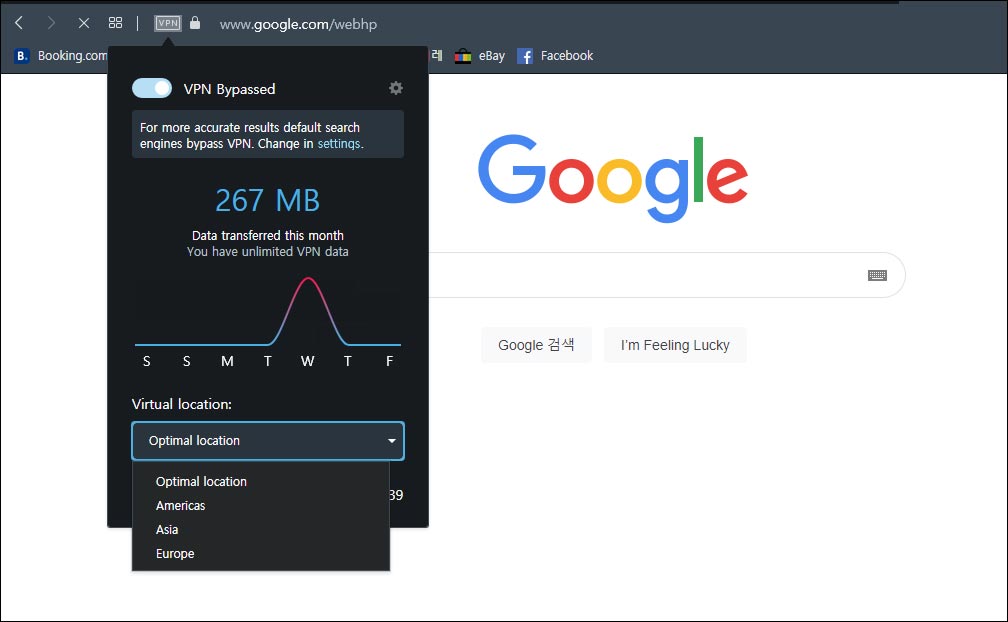Screen dimensions: 1008x622
Task: Click the Wednesday peak on the usage graph
Action: (x=308, y=280)
